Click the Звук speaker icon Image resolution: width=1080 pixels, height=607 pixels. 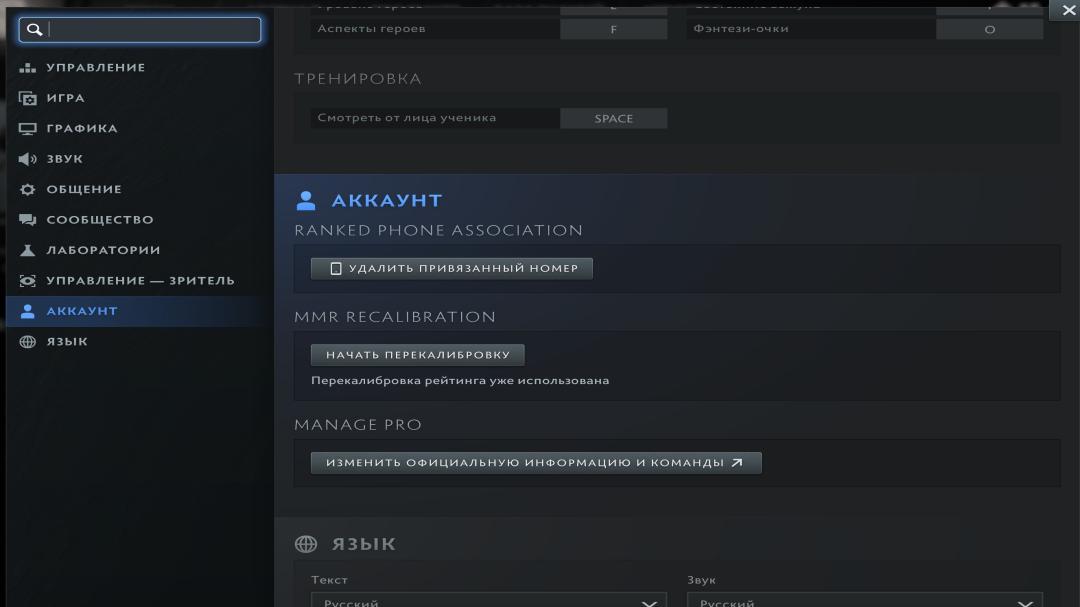point(28,158)
